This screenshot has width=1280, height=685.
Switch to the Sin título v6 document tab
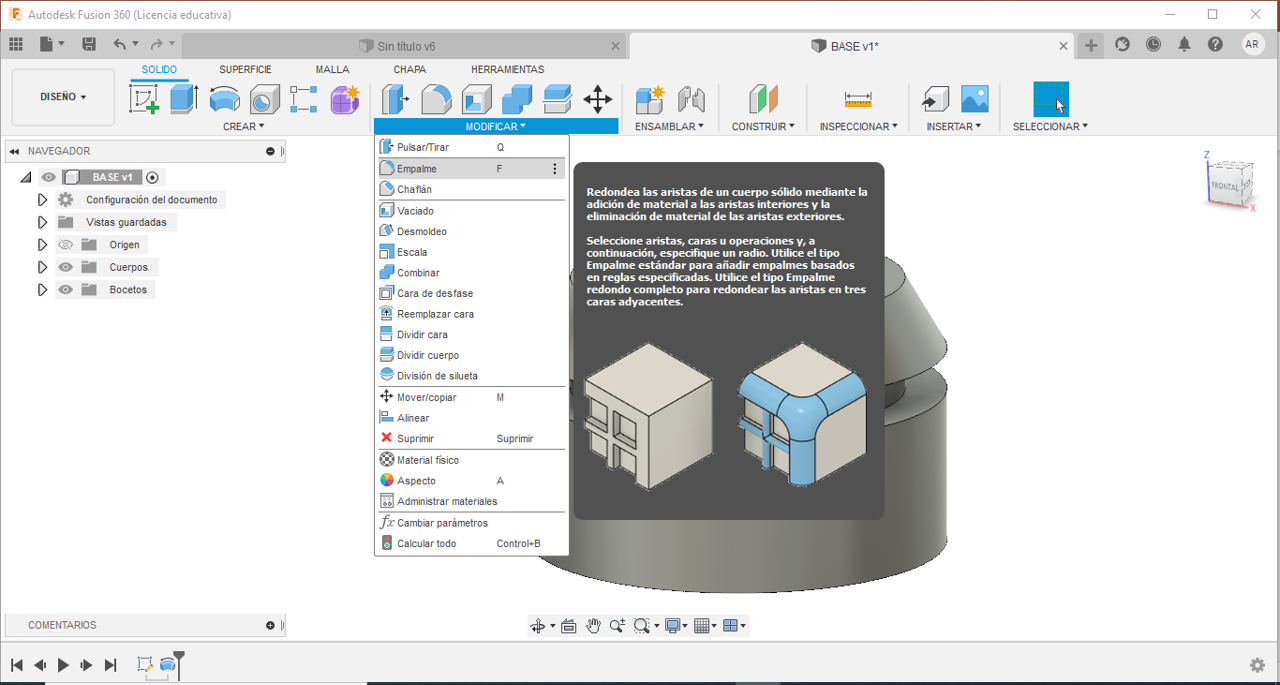click(x=405, y=46)
